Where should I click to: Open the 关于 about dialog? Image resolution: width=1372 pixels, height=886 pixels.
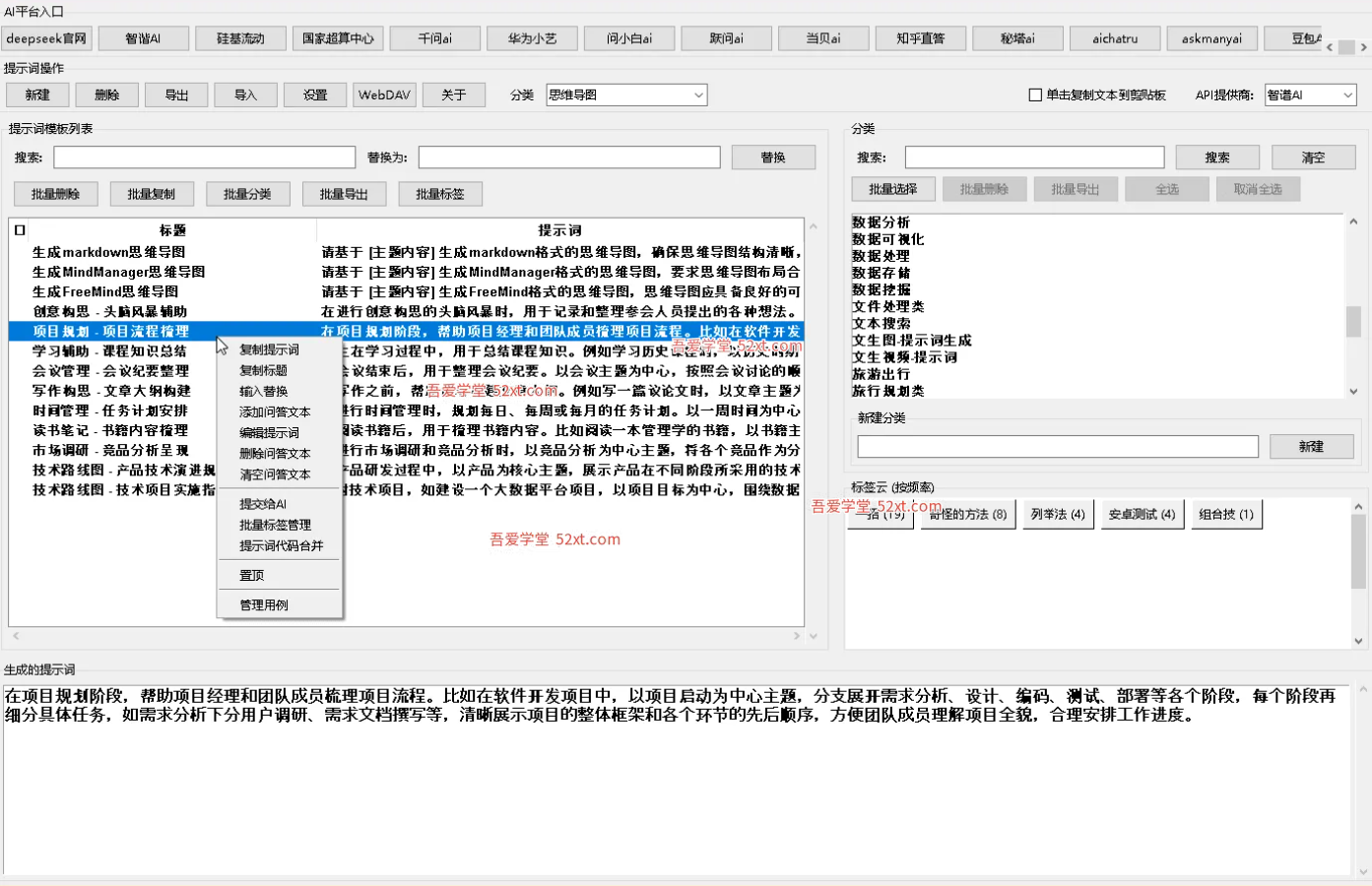click(x=454, y=95)
